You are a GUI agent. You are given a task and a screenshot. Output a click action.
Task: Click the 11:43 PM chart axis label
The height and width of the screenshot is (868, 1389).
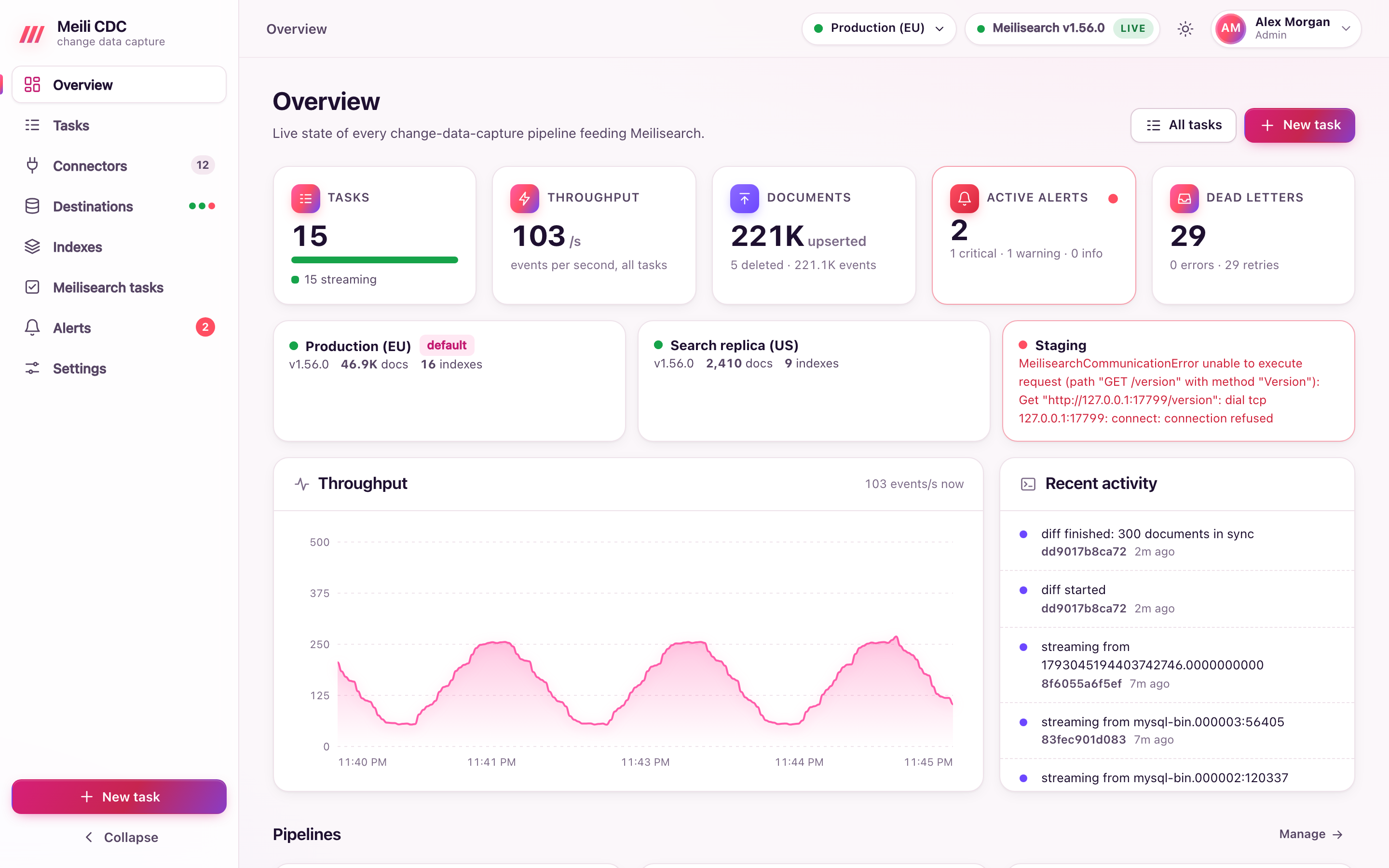[645, 762]
